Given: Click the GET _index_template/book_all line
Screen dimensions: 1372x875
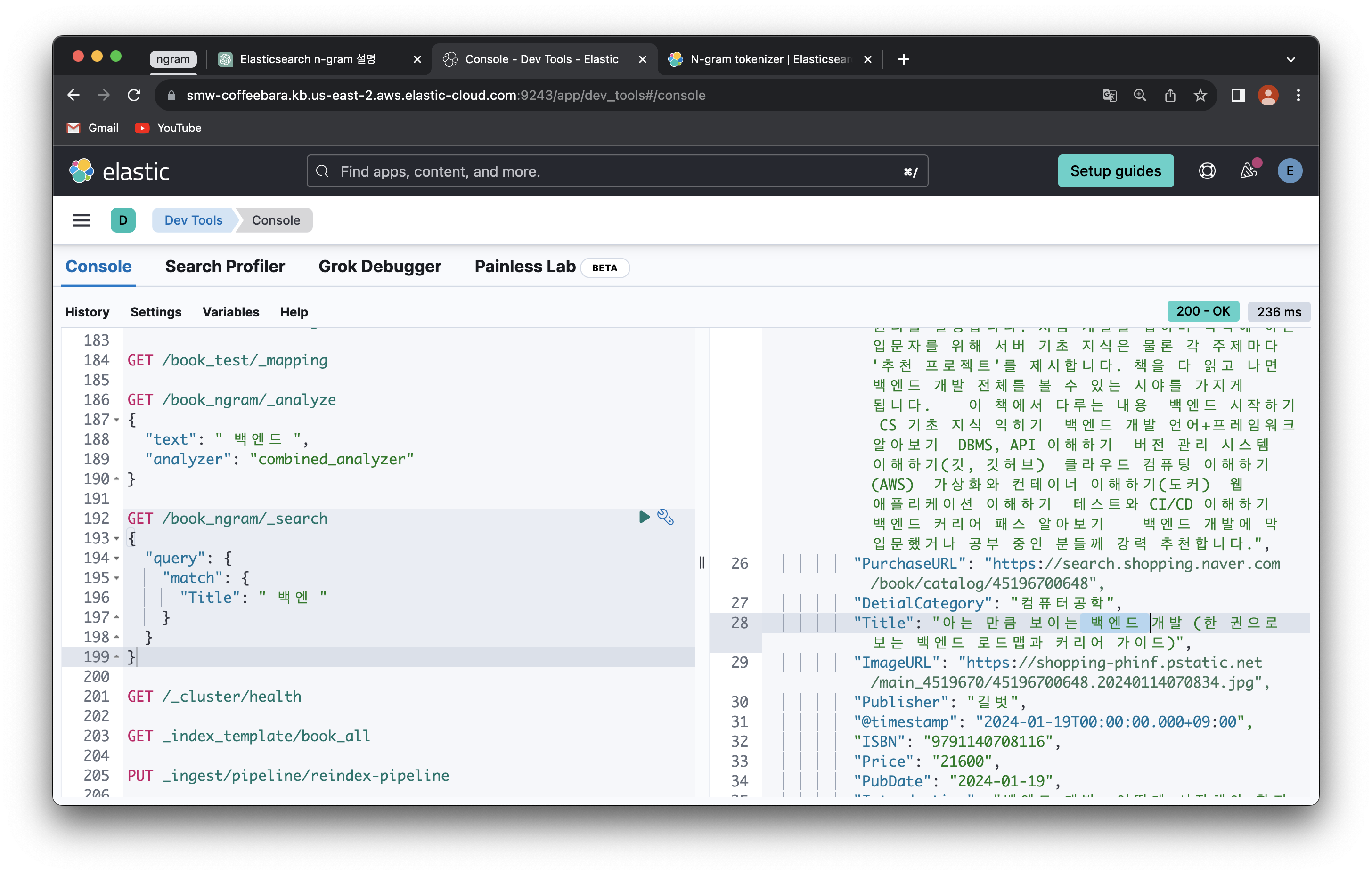Looking at the screenshot, I should 249,736.
